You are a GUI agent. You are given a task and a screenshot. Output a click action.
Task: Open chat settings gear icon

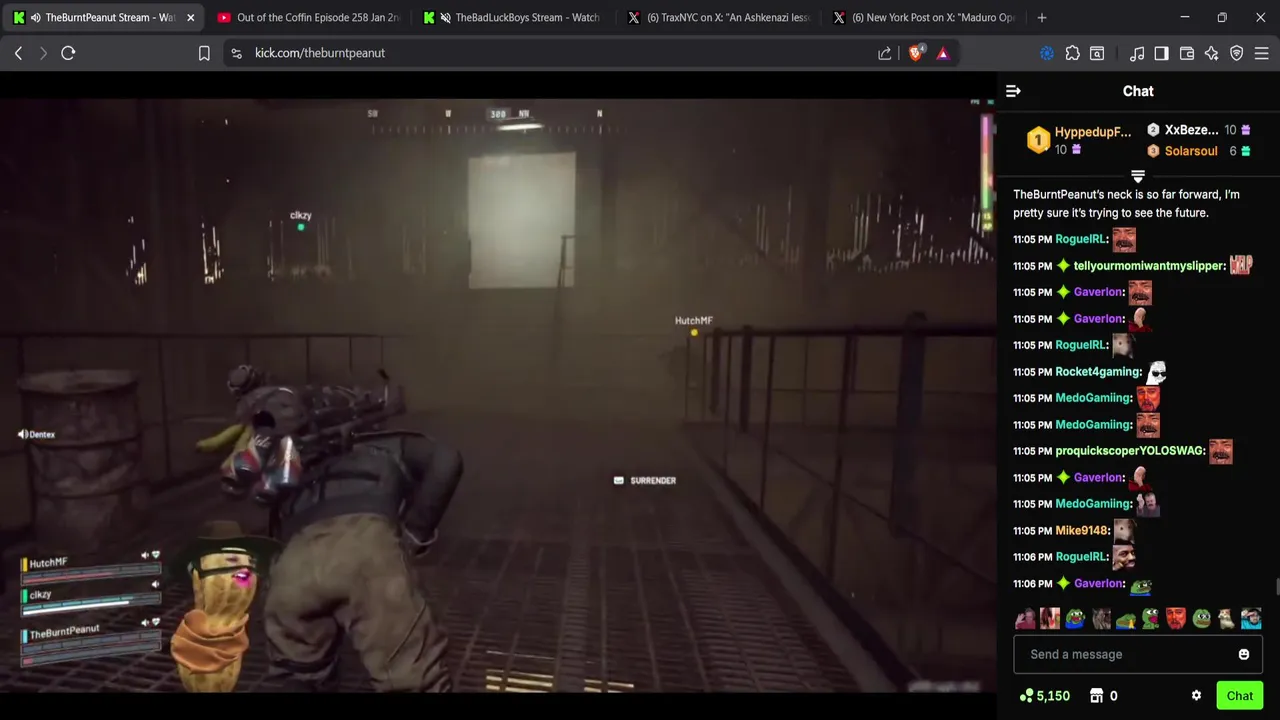(1196, 696)
